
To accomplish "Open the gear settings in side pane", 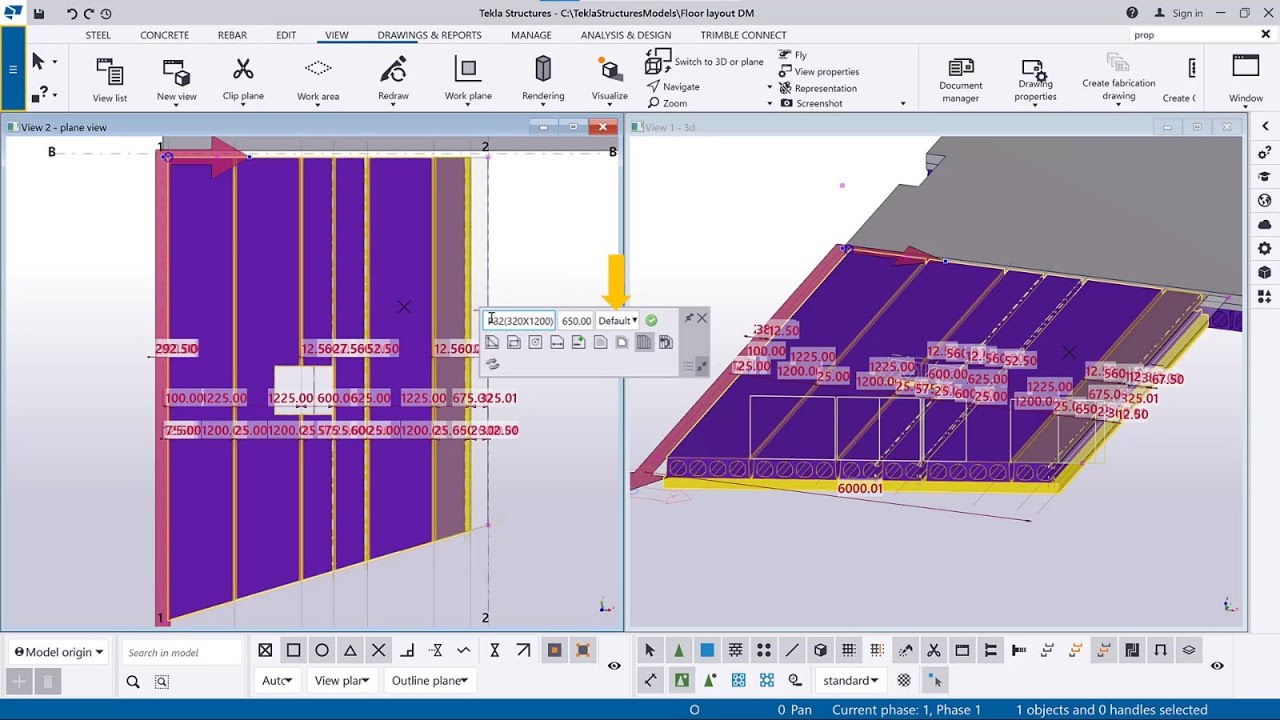I will 1265,248.
